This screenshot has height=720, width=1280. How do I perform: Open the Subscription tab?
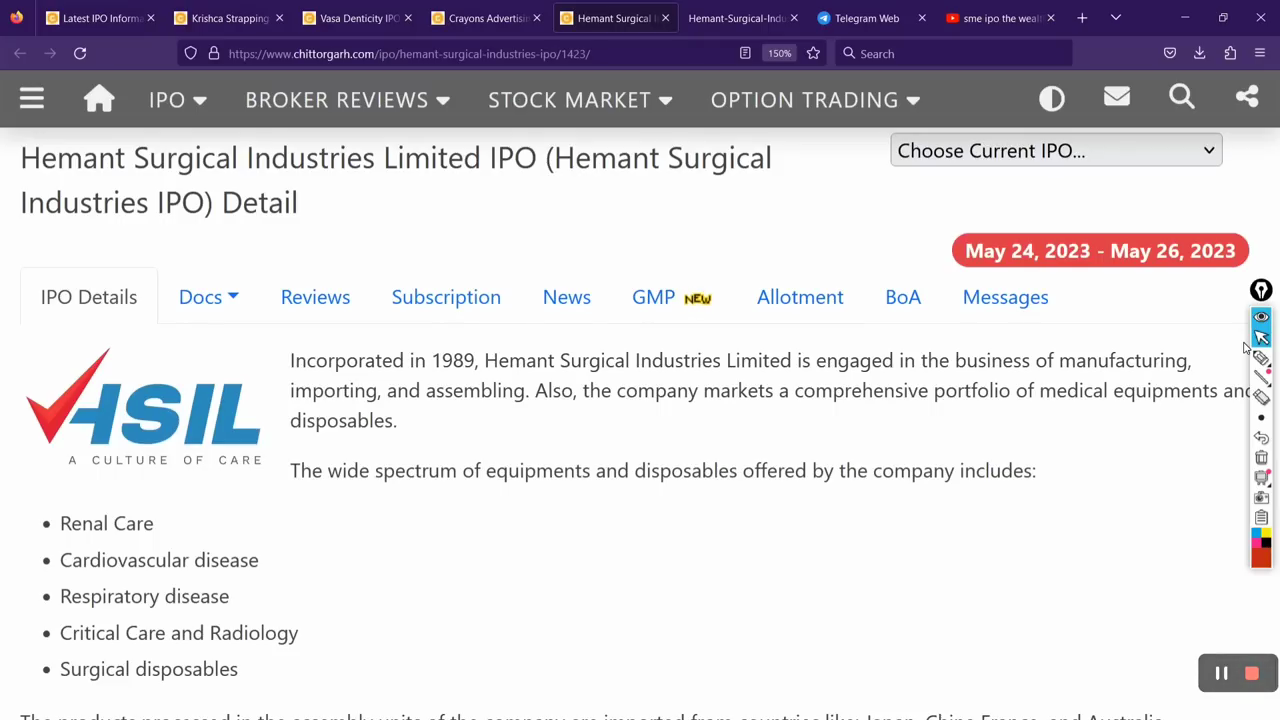(446, 297)
